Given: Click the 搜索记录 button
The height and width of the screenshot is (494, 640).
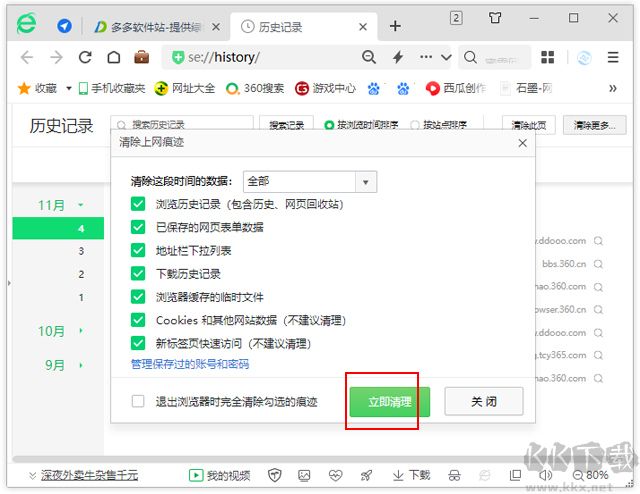Looking at the screenshot, I should 287,125.
